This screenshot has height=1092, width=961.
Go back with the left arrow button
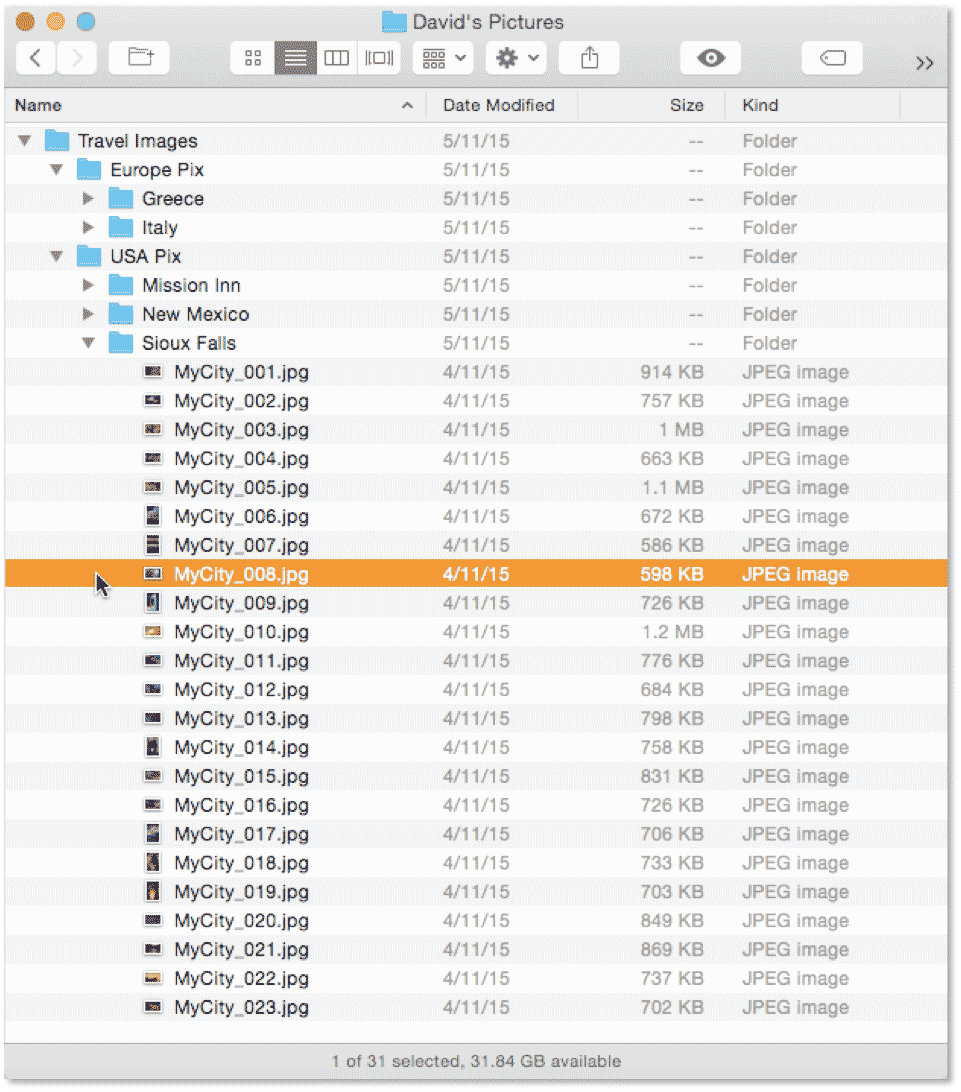pyautogui.click(x=36, y=58)
